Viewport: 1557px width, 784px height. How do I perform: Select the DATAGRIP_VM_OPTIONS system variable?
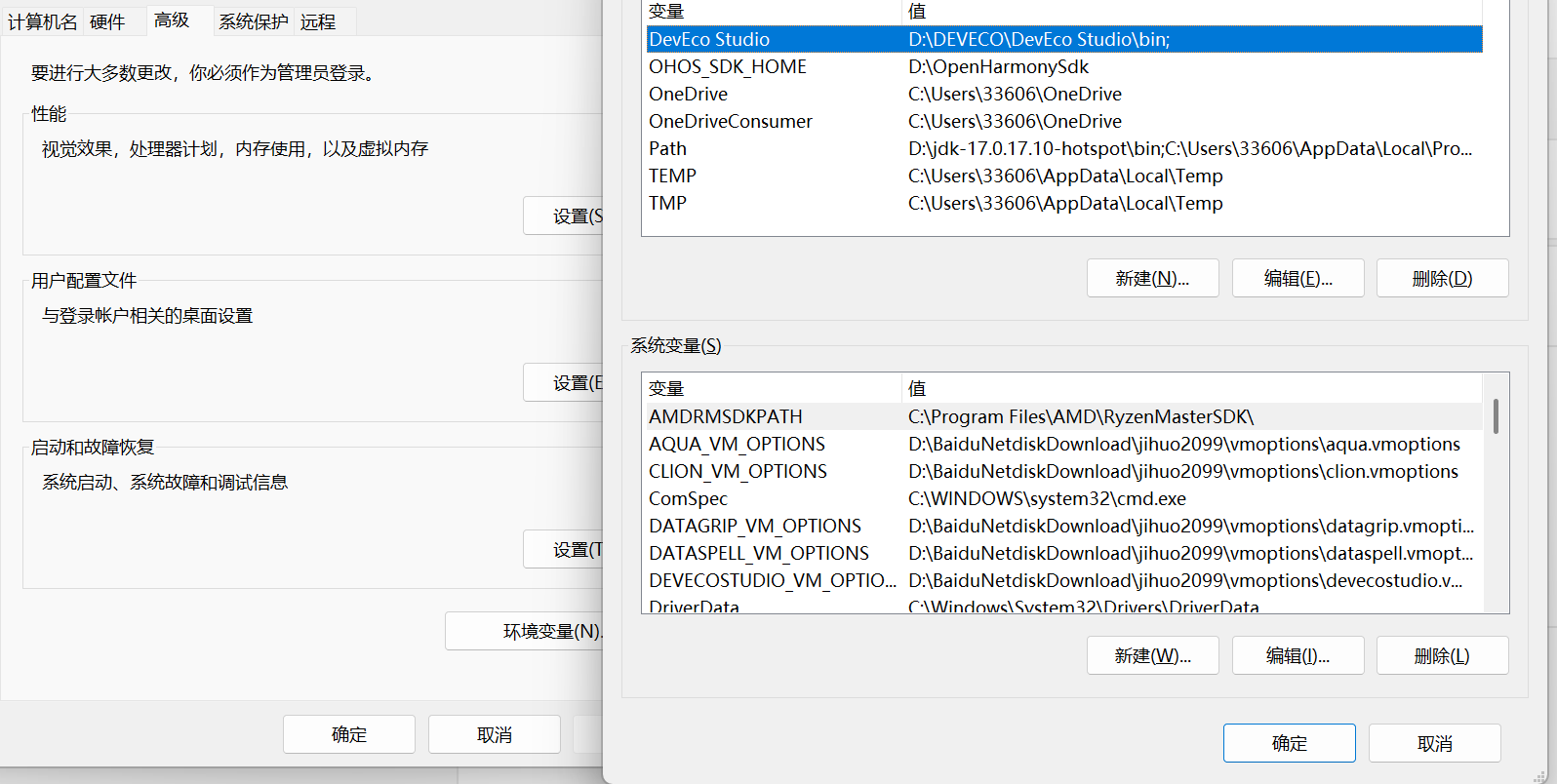1064,526
